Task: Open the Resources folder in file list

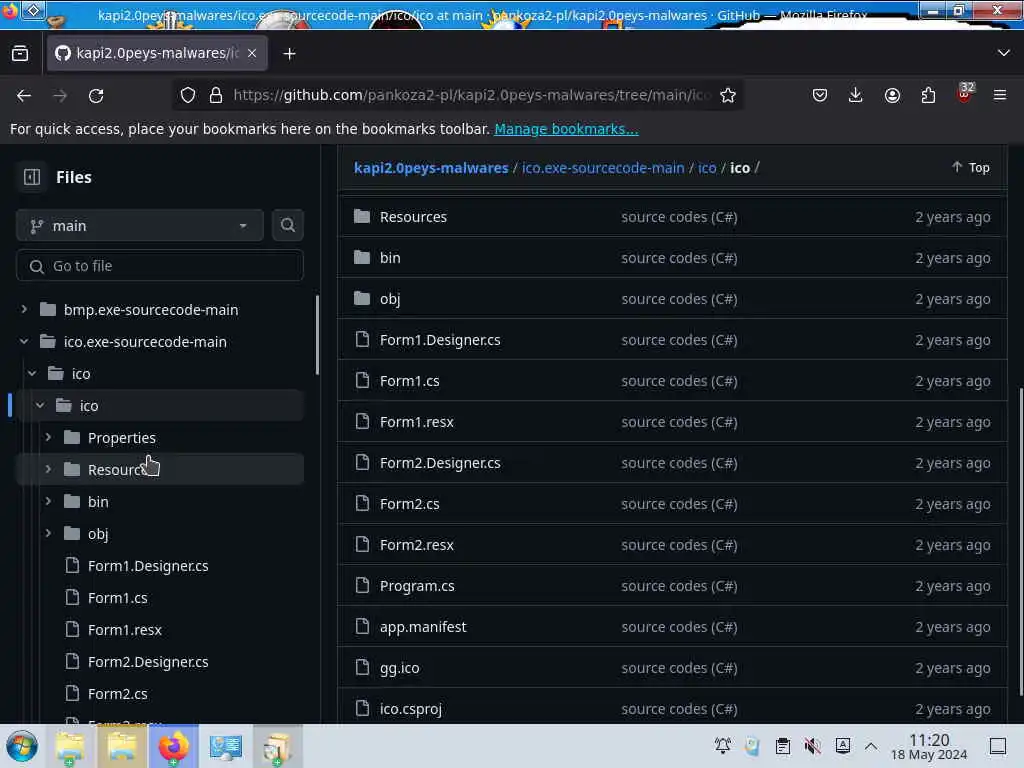Action: (413, 217)
